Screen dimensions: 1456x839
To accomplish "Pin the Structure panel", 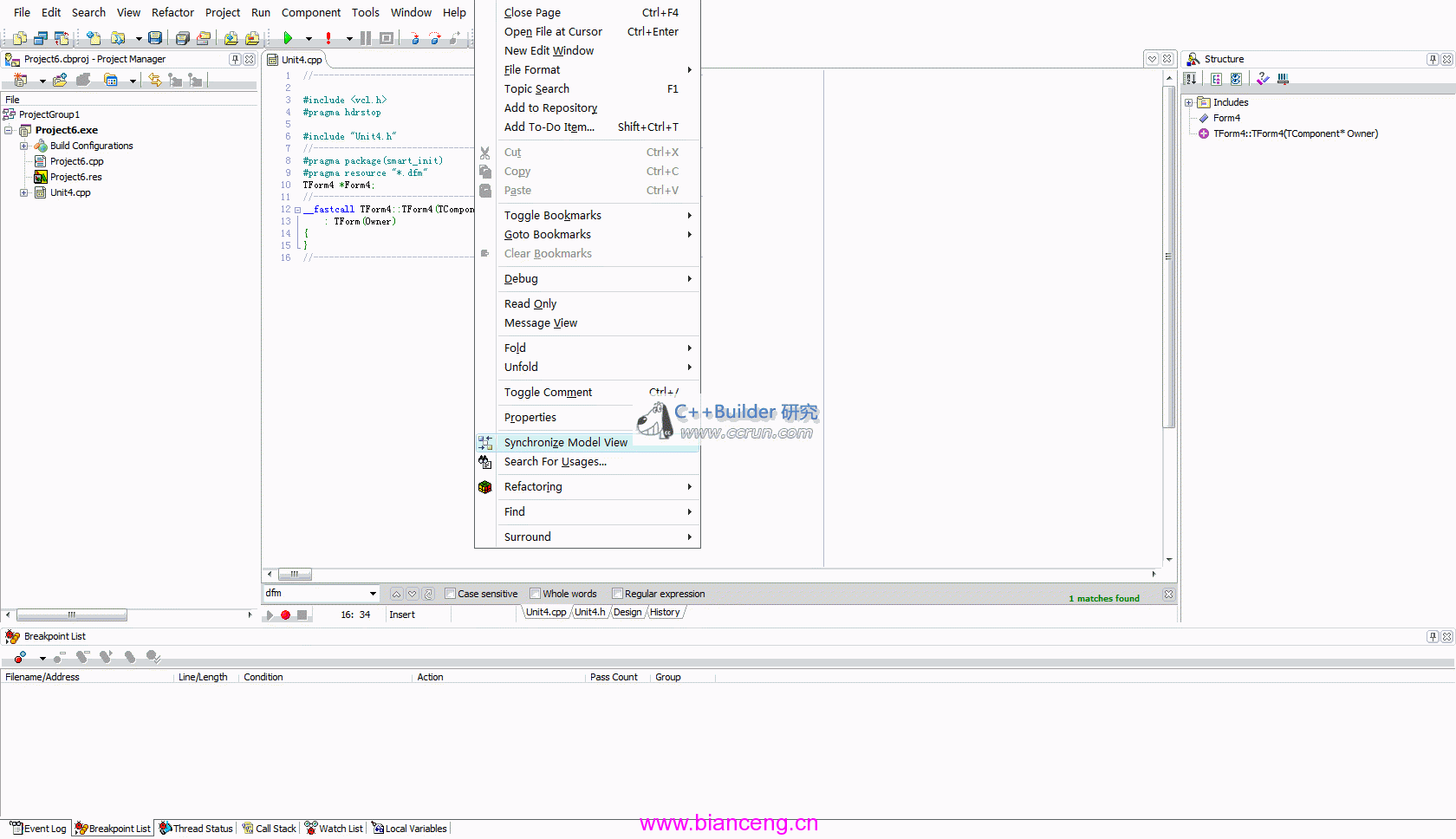I will pos(1433,59).
